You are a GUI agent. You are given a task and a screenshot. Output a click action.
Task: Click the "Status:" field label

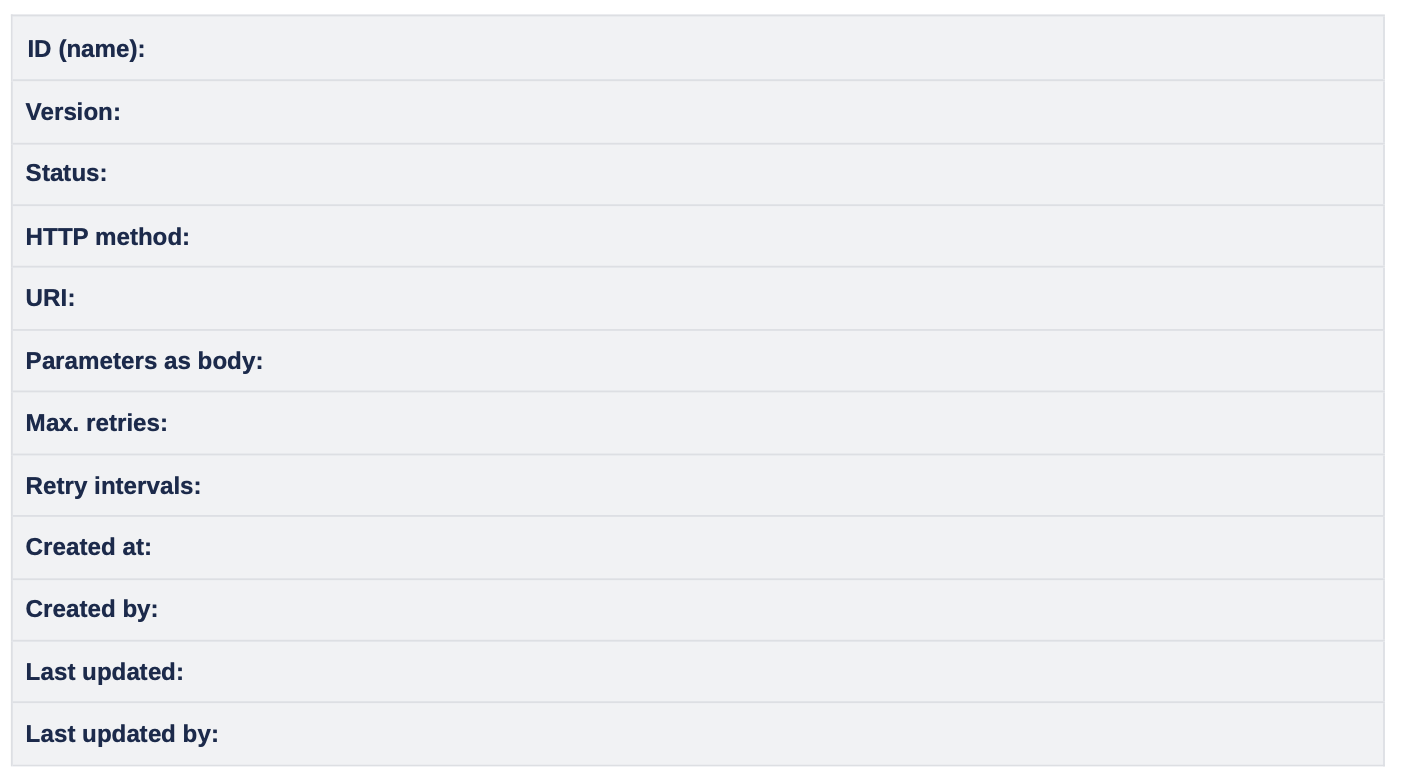click(66, 173)
